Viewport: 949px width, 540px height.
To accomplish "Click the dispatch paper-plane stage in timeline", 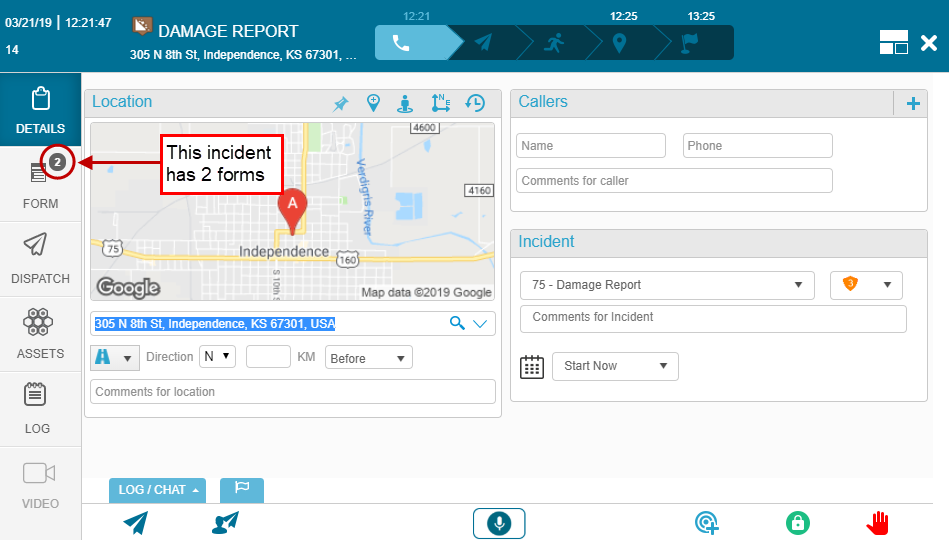I will [x=484, y=42].
